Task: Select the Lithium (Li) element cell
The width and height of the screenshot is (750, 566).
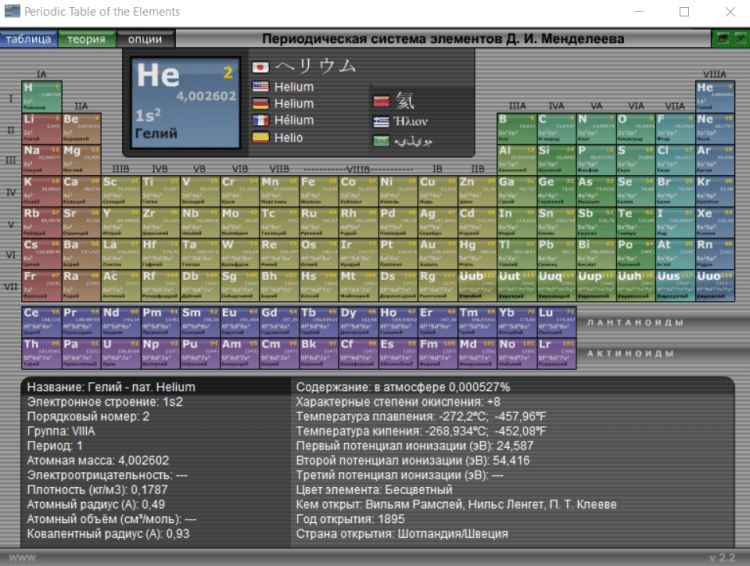Action: [42, 128]
